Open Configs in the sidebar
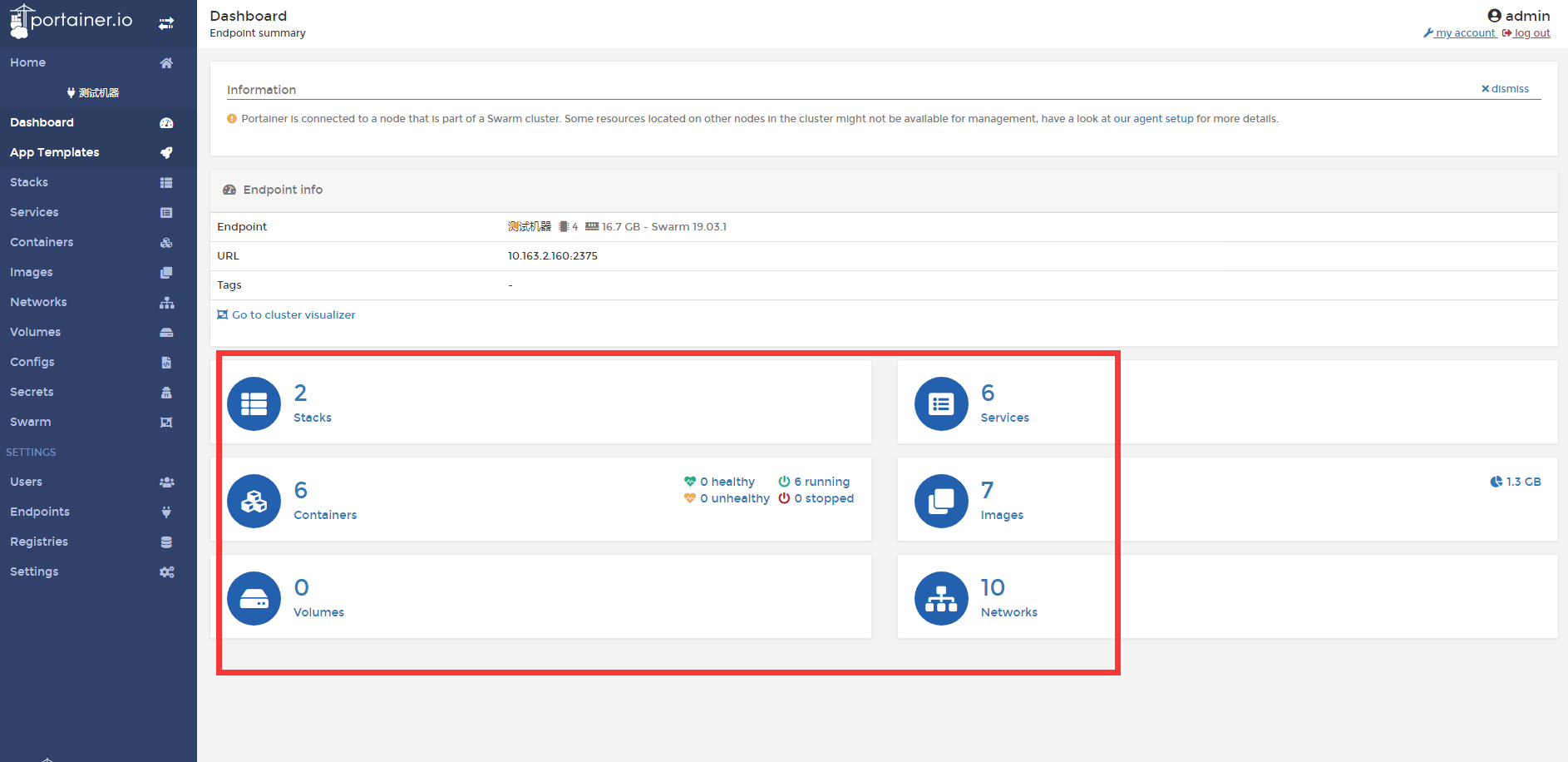Image resolution: width=1568 pixels, height=762 pixels. [x=98, y=362]
